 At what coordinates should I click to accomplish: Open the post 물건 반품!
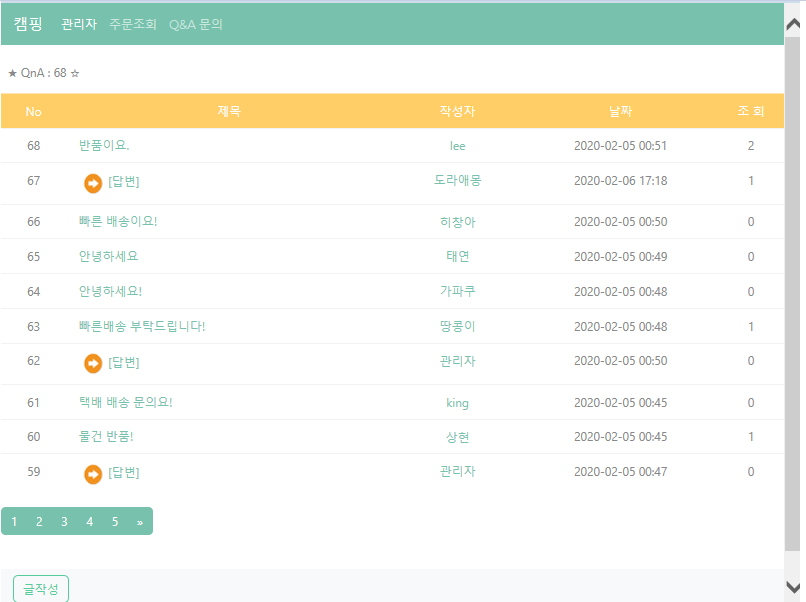[105, 436]
